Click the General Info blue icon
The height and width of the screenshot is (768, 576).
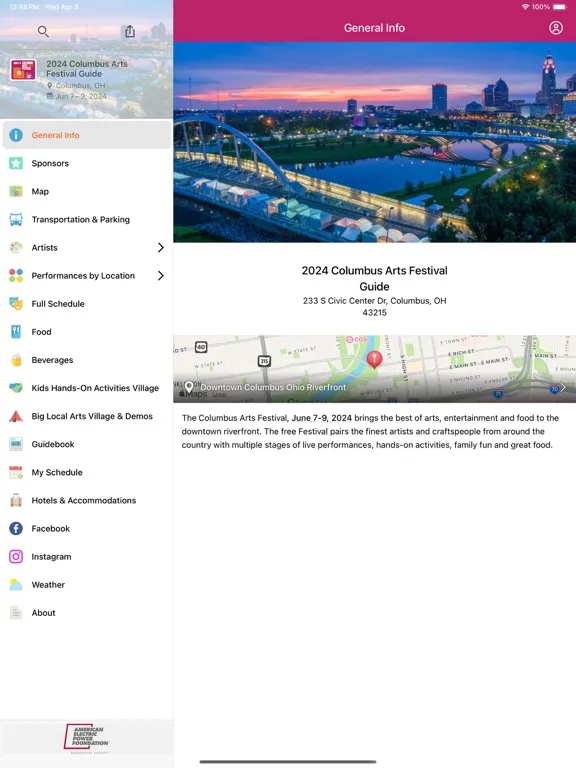tap(16, 135)
